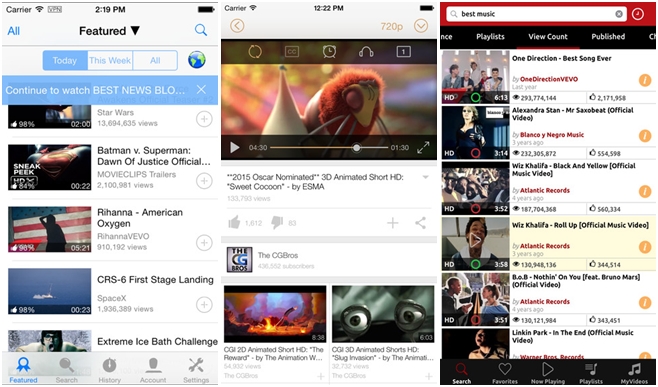Screen dimensions: 658x387
Task: Clear the best music search text
Action: point(619,14)
